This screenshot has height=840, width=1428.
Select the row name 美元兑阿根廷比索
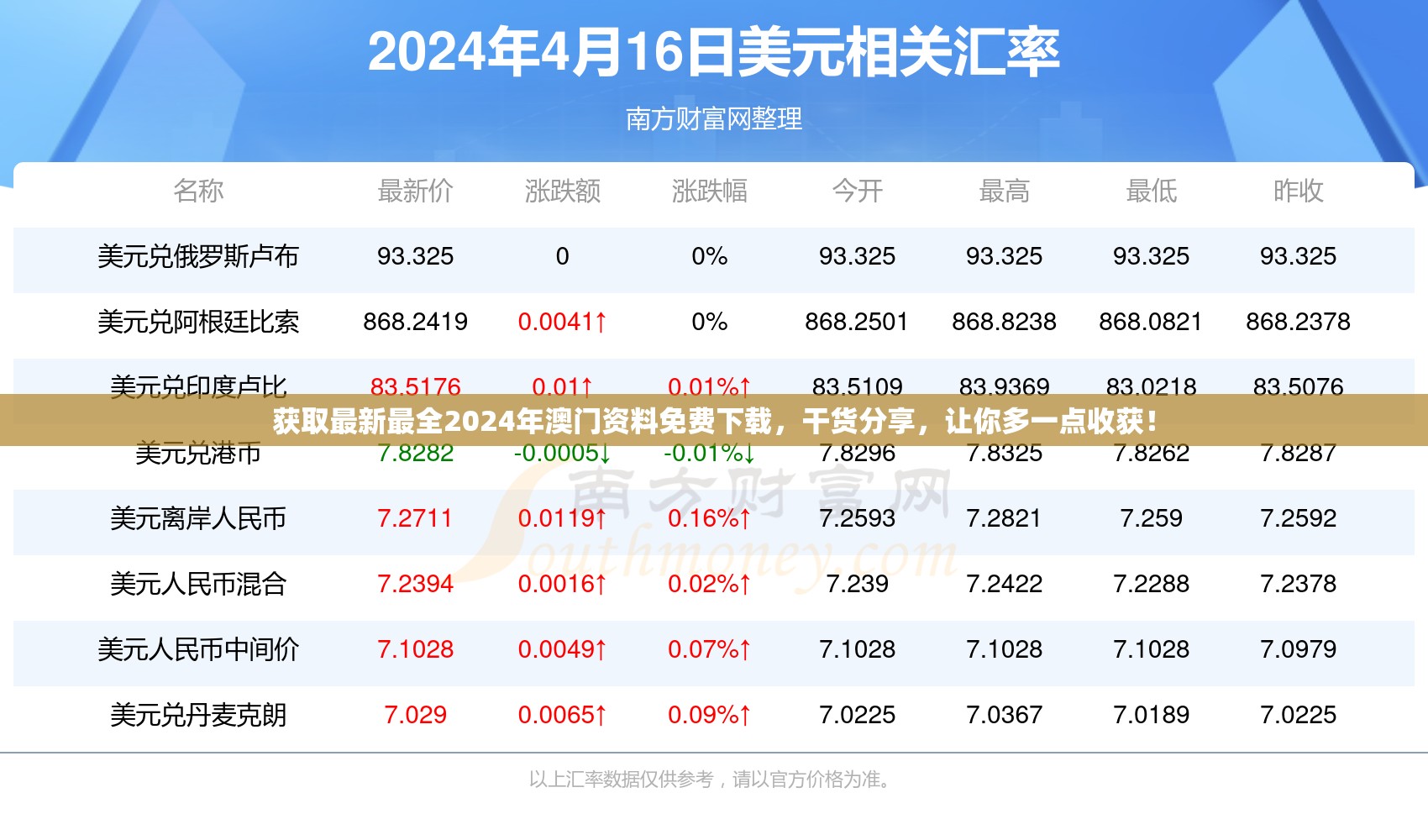[198, 322]
